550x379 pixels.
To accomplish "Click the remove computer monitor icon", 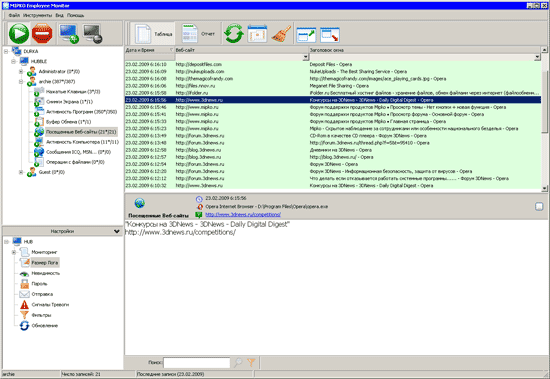I will [x=93, y=34].
